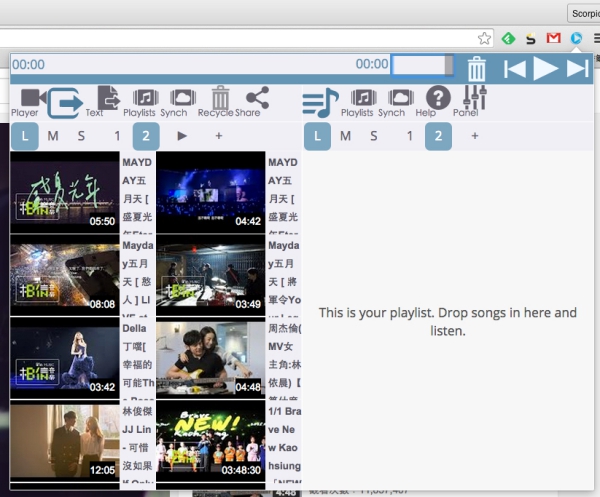600x497 pixels.
Task: Skip to the previous track
Action: click(514, 68)
